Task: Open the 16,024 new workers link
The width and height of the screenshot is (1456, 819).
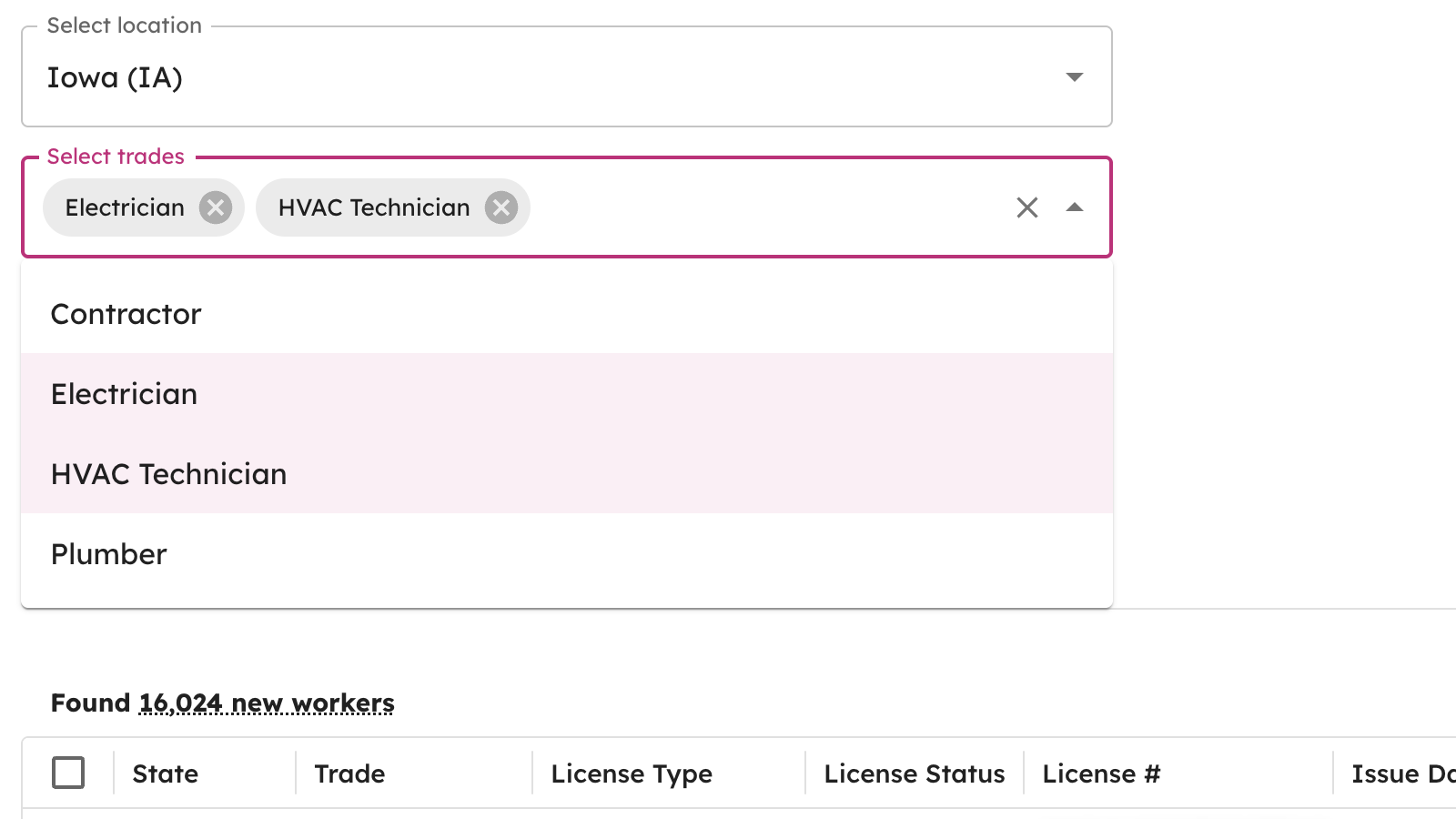Action: [265, 703]
